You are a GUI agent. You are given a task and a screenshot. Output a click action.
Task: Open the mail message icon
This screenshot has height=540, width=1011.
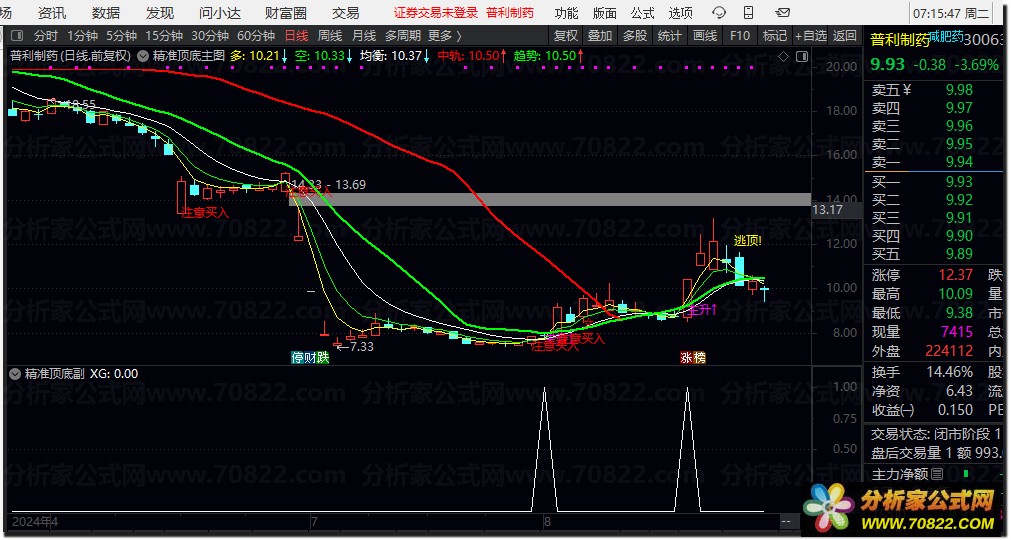782,12
